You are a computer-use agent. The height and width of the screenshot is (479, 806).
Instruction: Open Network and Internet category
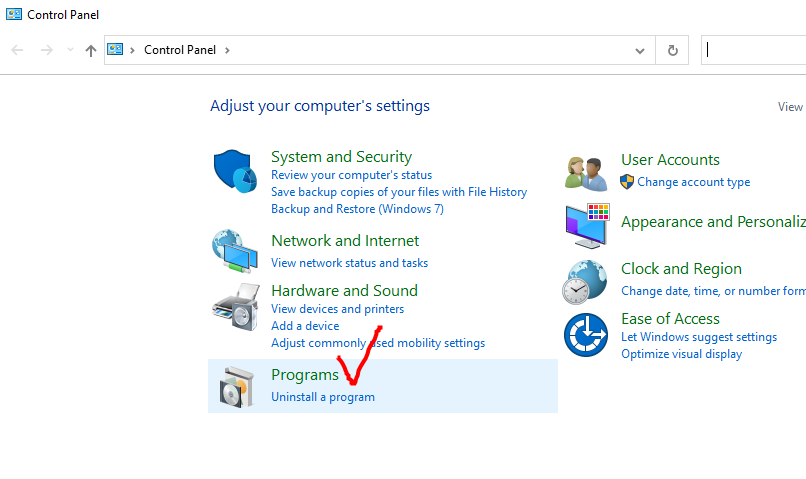point(345,241)
